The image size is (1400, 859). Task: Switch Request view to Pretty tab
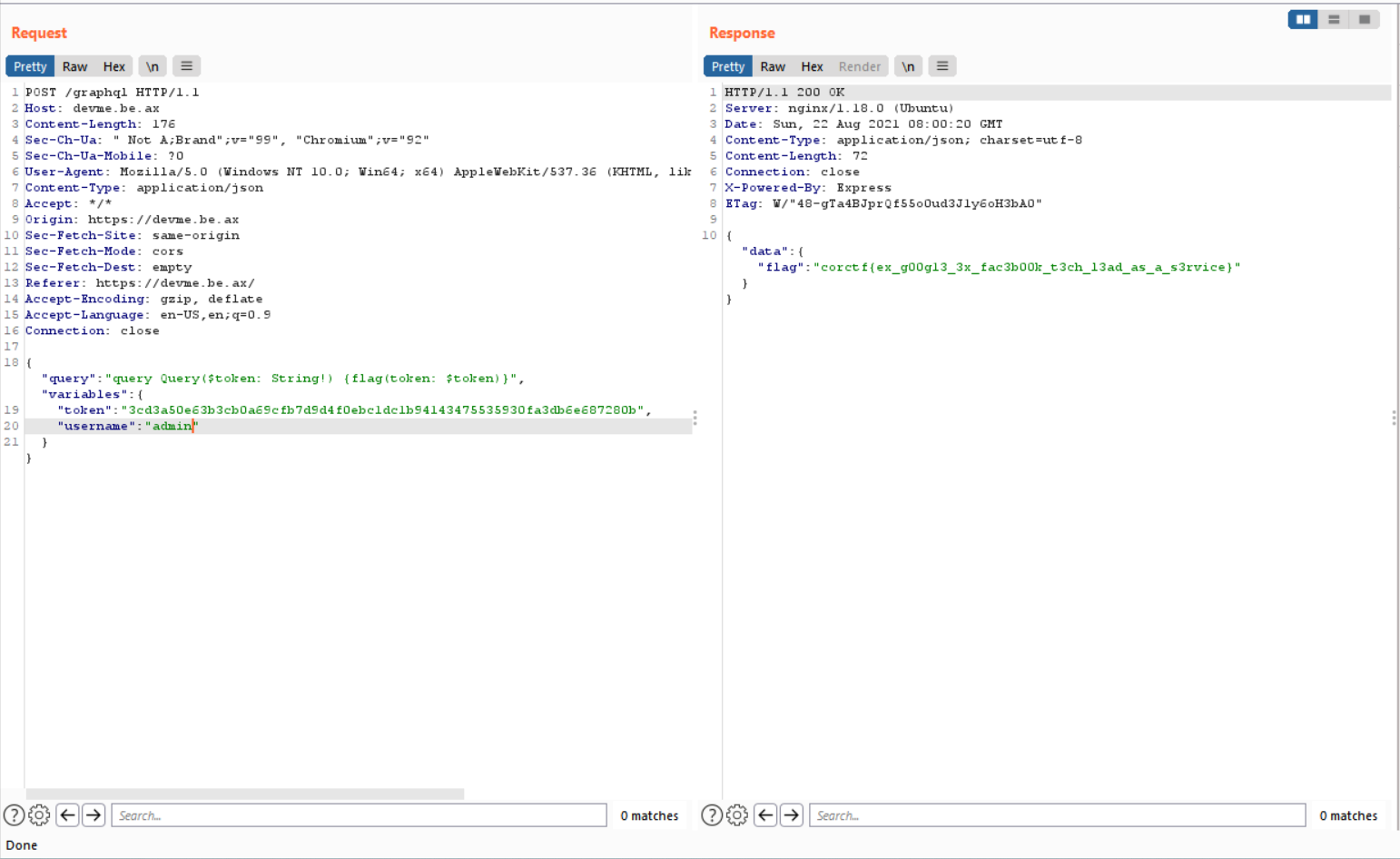click(x=30, y=66)
